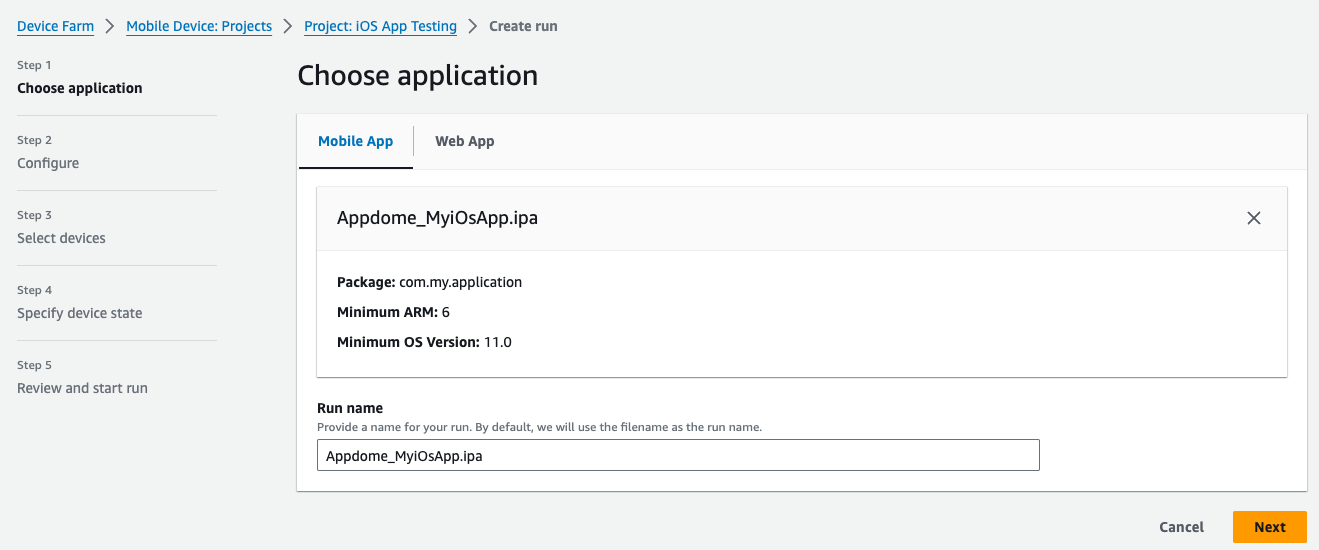1319x550 pixels.
Task: Select the Mobile App tab
Action: pos(355,141)
